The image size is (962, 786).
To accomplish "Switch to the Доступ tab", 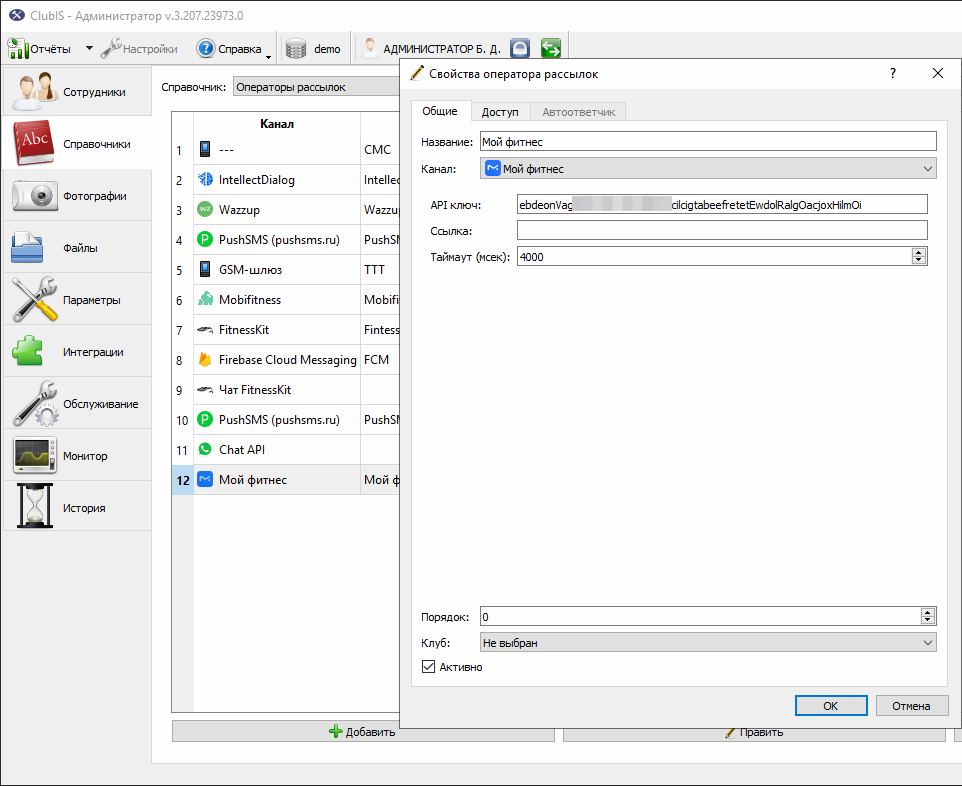I will tap(500, 112).
